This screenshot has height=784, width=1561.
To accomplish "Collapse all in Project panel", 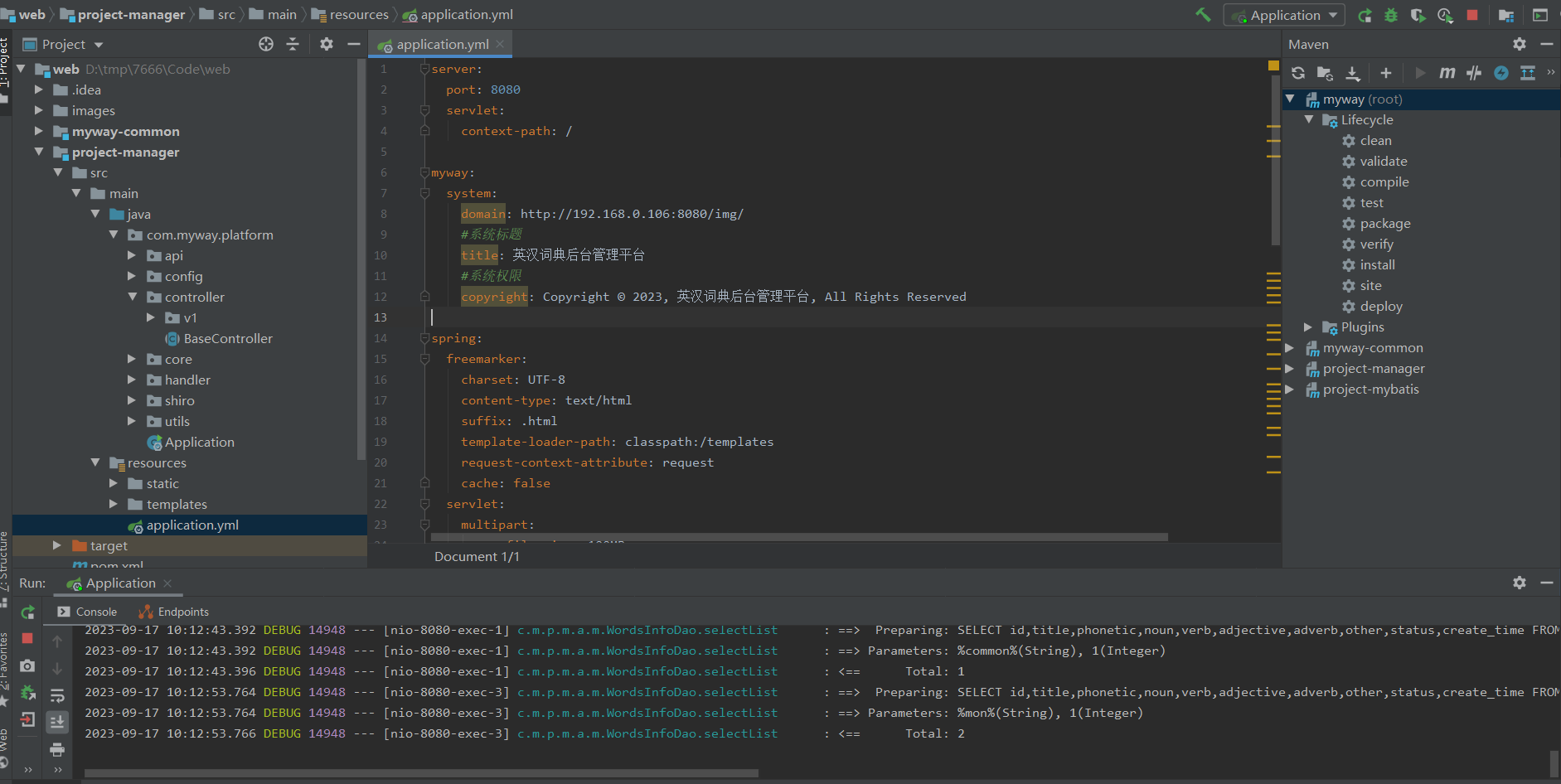I will (x=293, y=44).
